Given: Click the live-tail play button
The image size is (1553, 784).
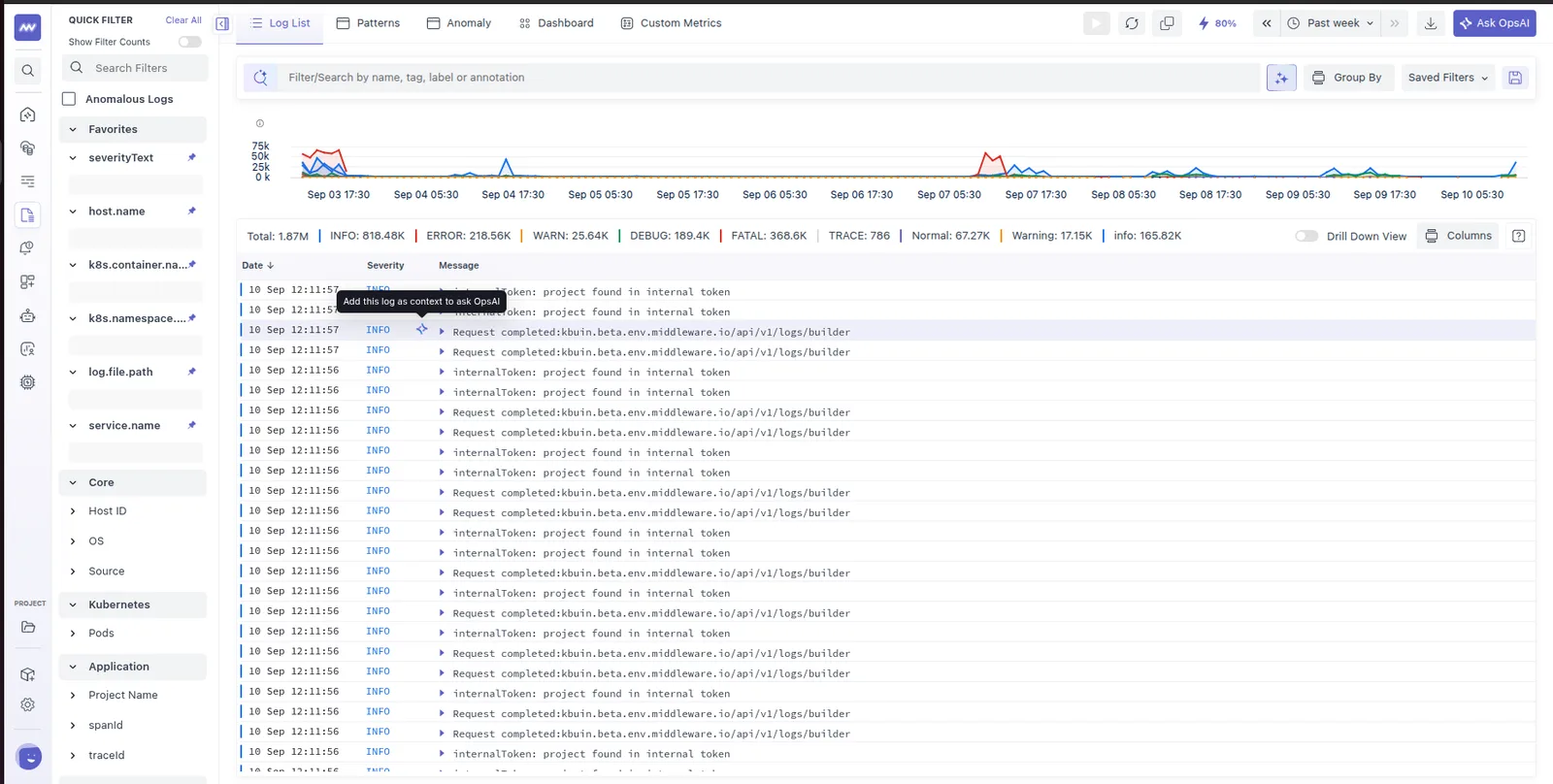Looking at the screenshot, I should (x=1097, y=23).
